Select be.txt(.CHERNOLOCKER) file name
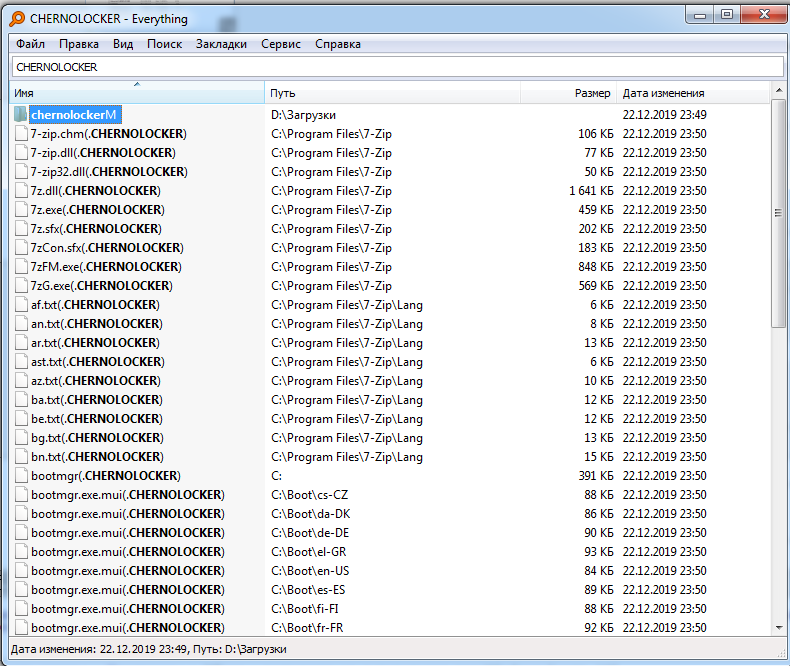The image size is (790, 666). [96, 419]
